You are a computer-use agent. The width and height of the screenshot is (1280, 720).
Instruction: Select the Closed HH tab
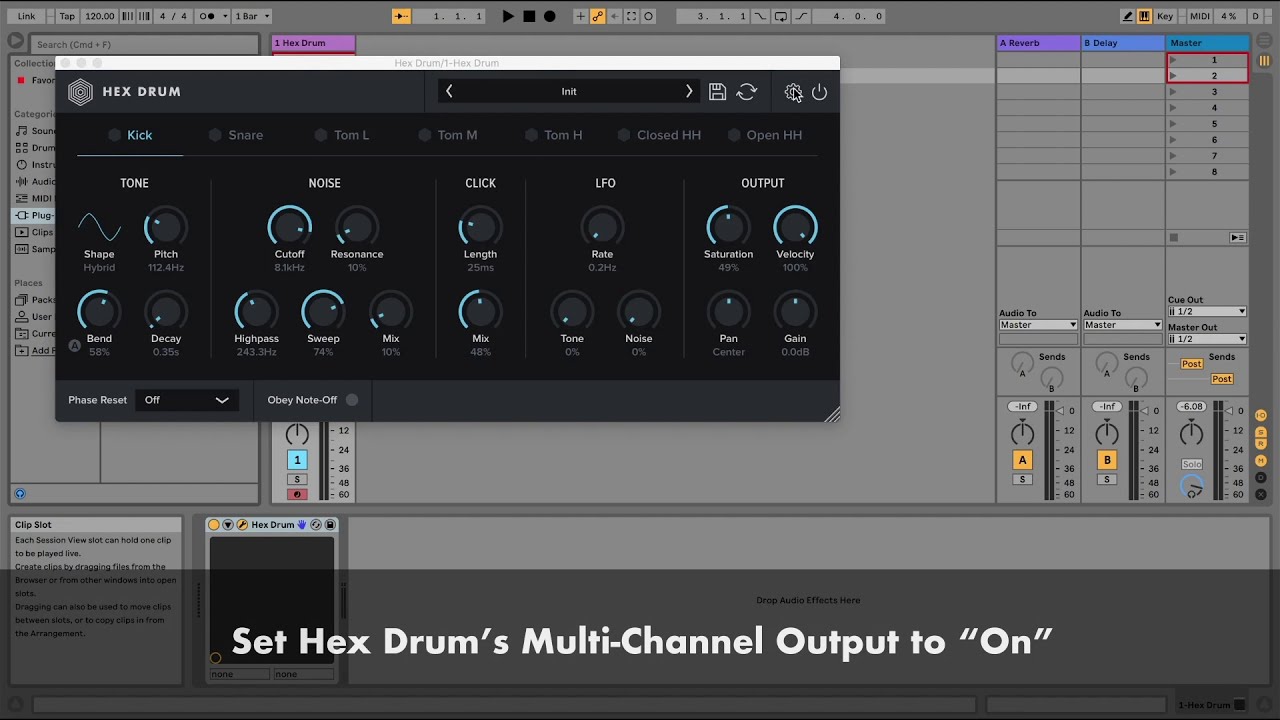(x=659, y=135)
